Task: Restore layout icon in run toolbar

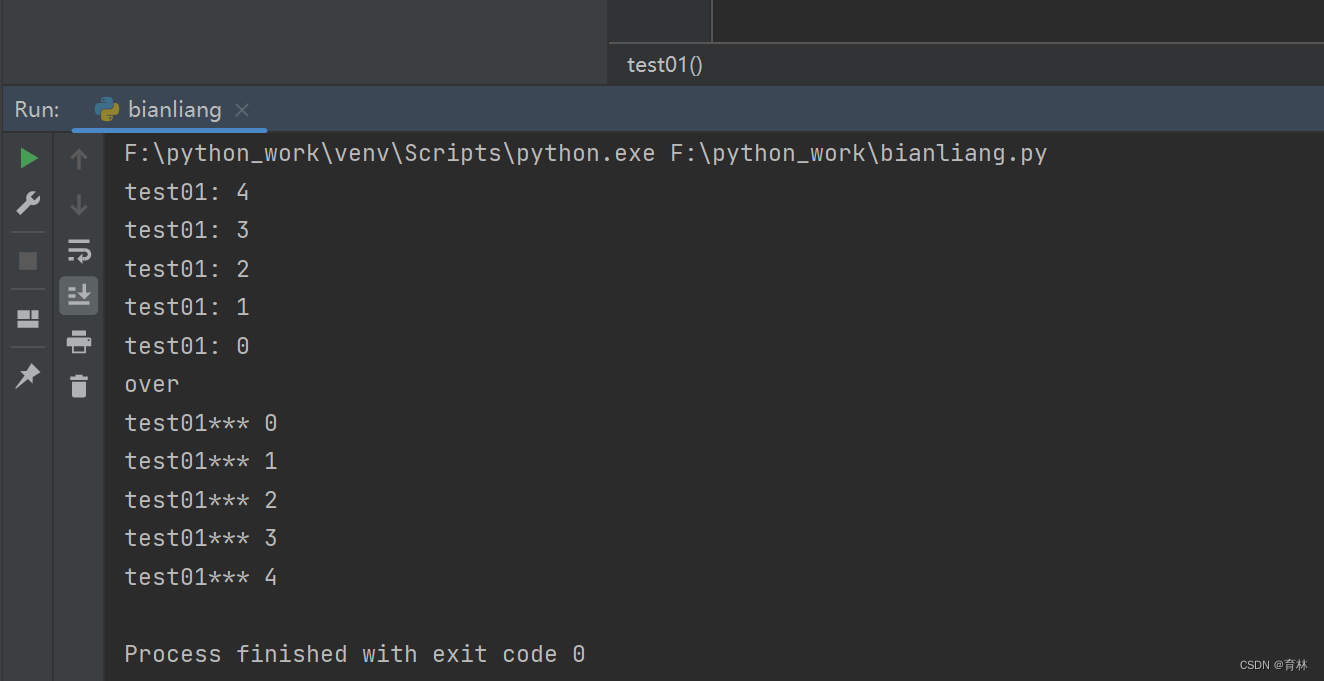Action: (28, 319)
